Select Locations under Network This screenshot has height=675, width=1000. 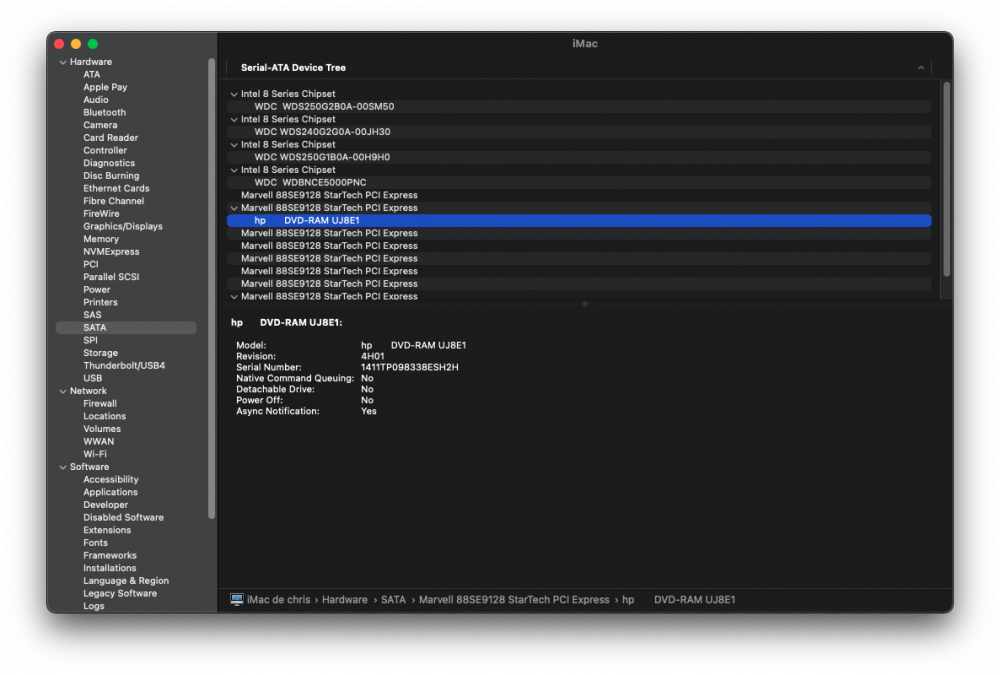[x=105, y=417]
